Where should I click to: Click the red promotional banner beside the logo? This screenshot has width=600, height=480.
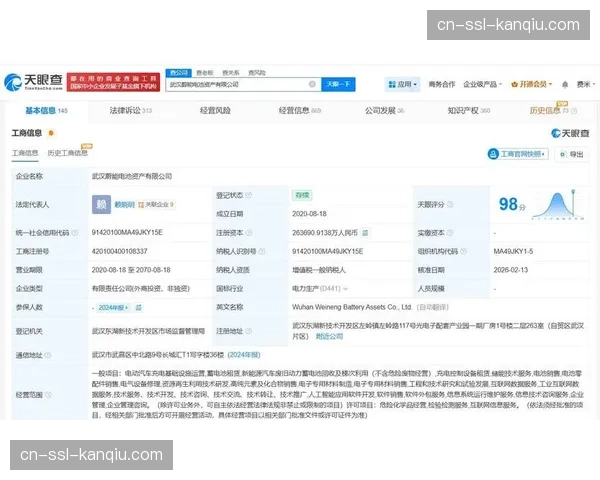pos(113,82)
